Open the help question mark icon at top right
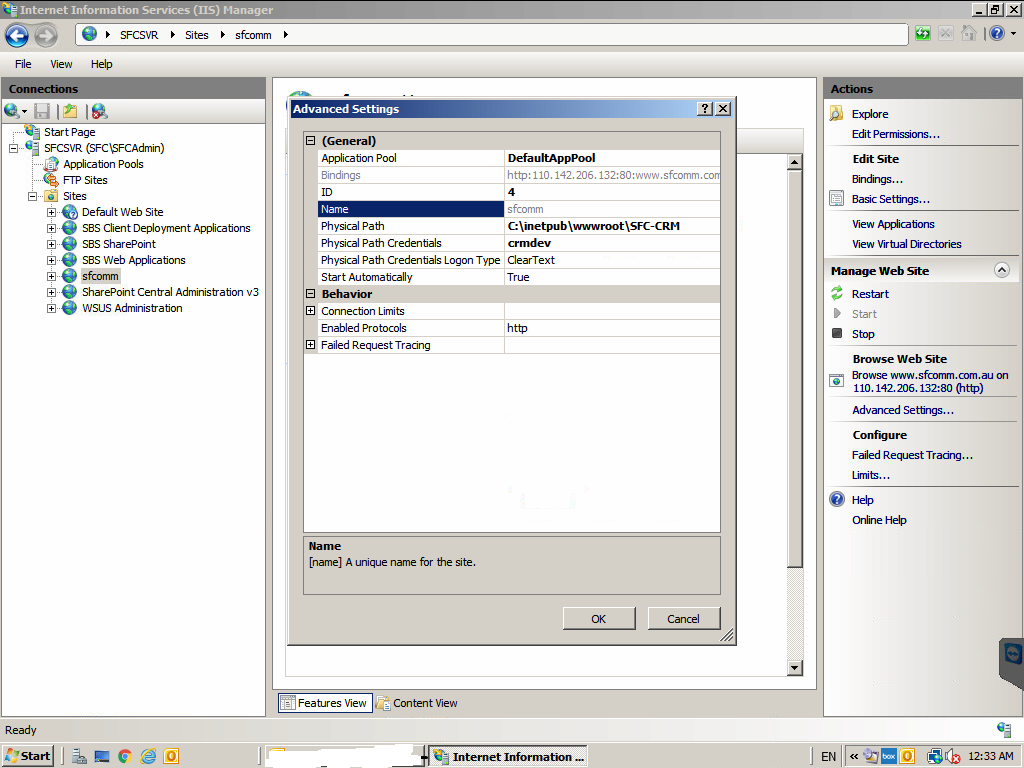 click(997, 33)
